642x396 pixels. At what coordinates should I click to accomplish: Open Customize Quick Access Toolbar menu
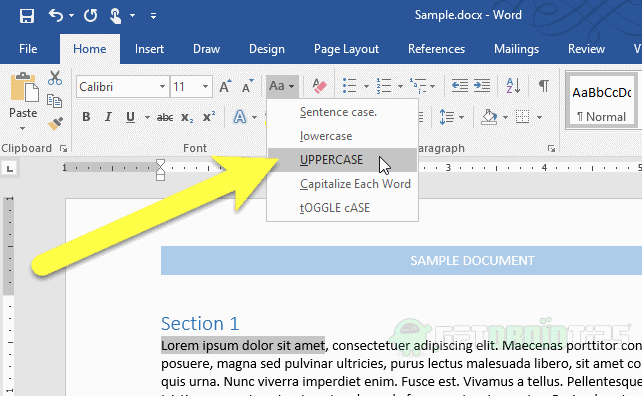[153, 16]
